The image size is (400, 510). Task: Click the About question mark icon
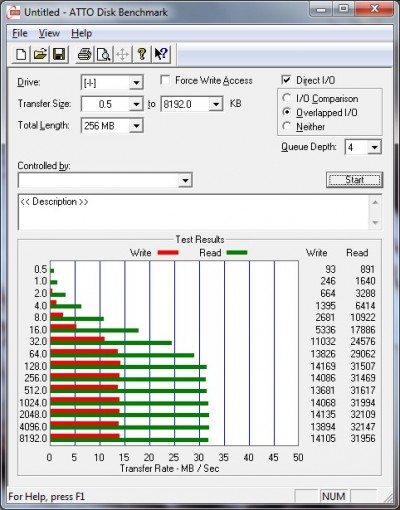tap(142, 54)
